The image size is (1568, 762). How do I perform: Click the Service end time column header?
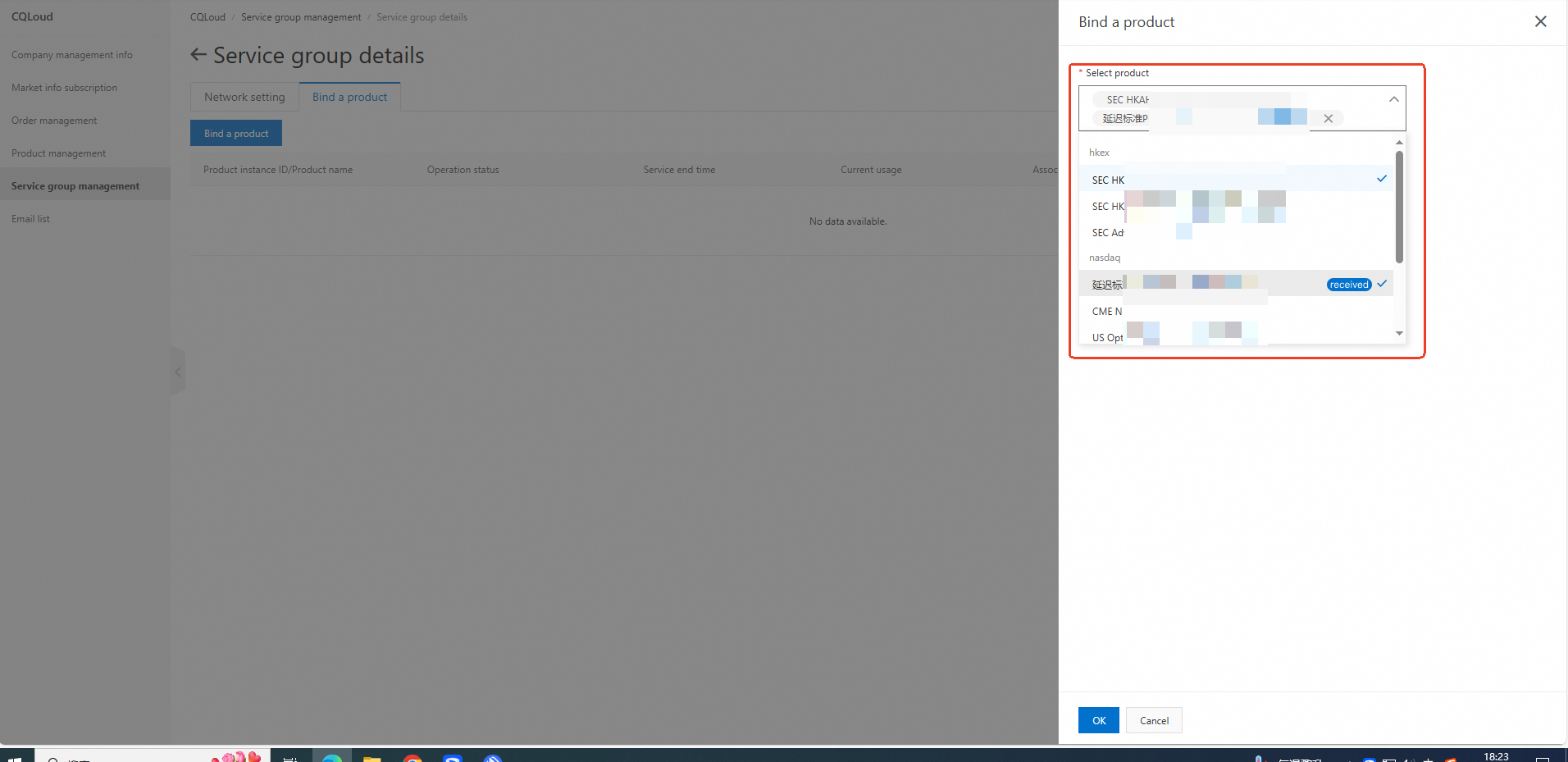click(679, 170)
